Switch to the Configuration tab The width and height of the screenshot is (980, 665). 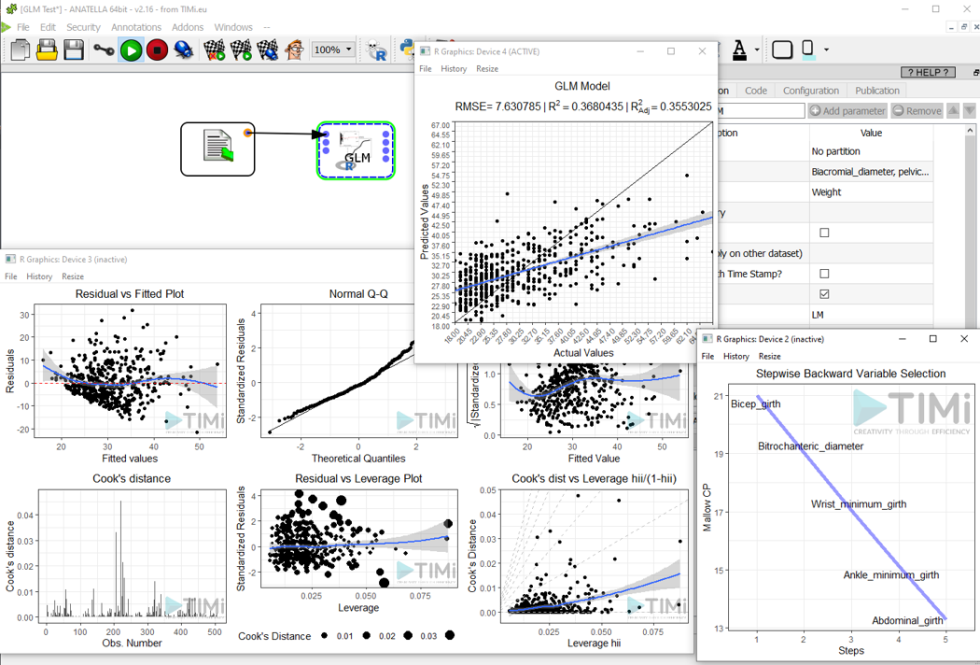(x=810, y=91)
